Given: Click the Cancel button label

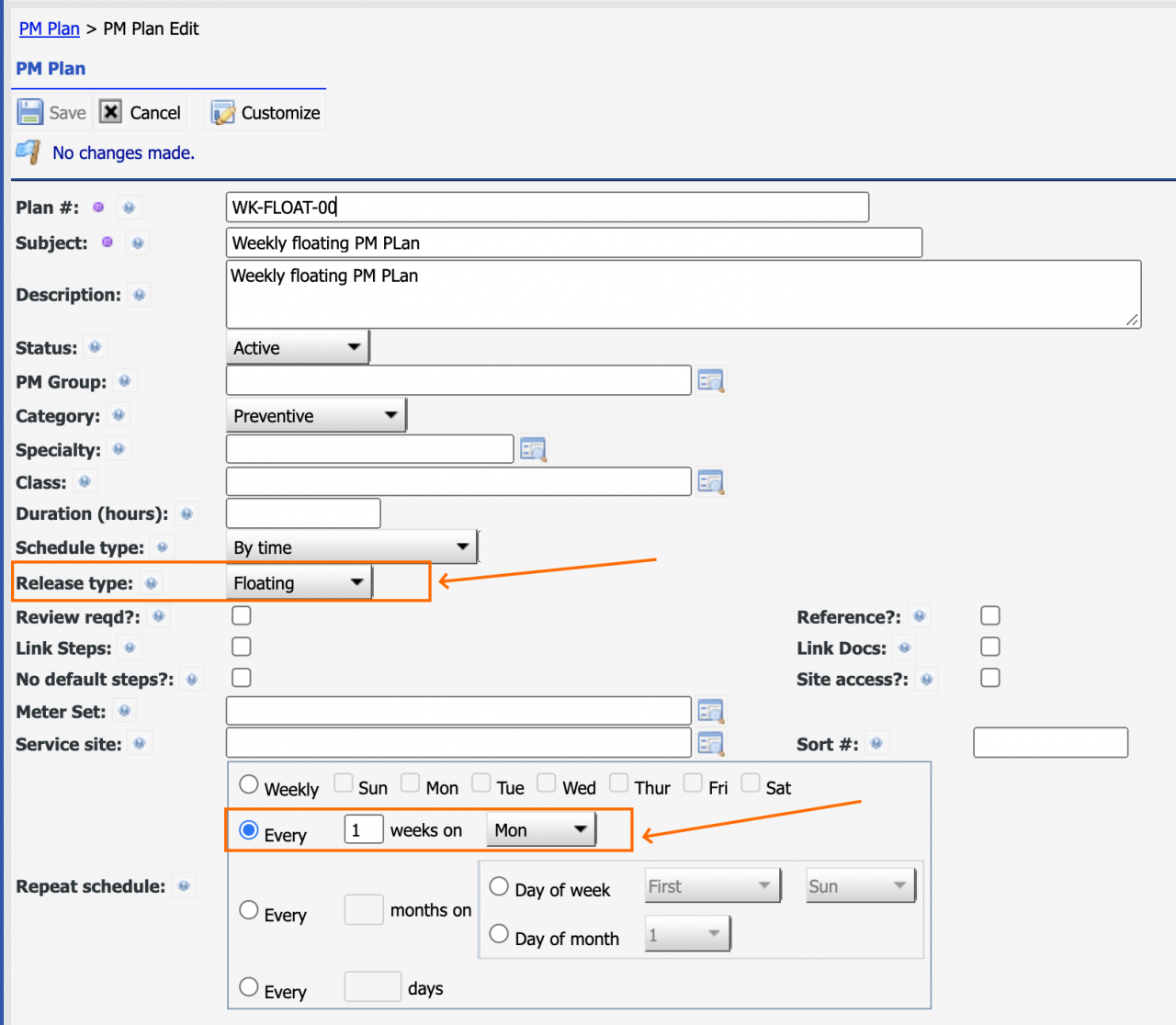Looking at the screenshot, I should (155, 113).
